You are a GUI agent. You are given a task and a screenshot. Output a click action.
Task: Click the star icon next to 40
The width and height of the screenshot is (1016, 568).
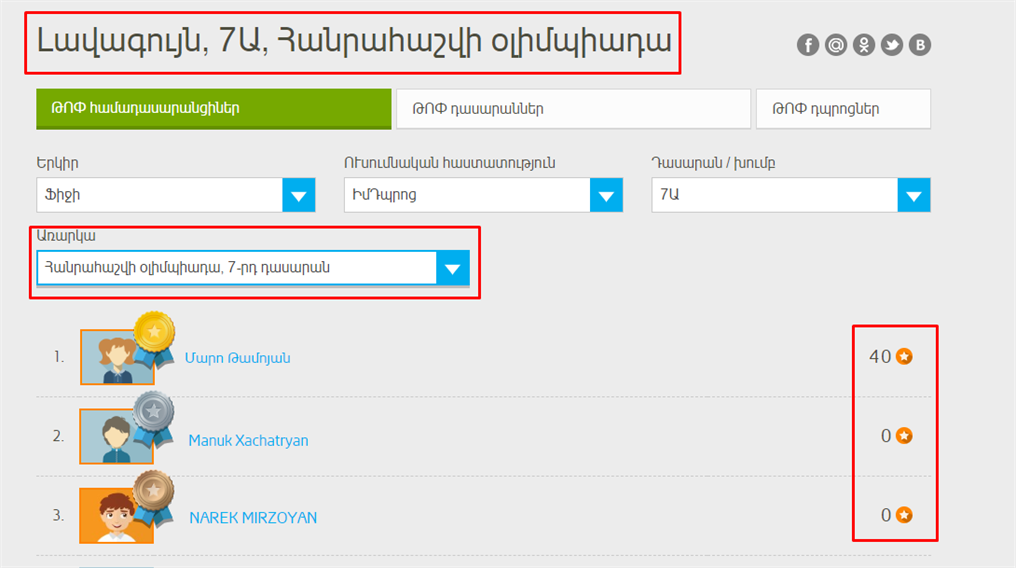(x=904, y=356)
